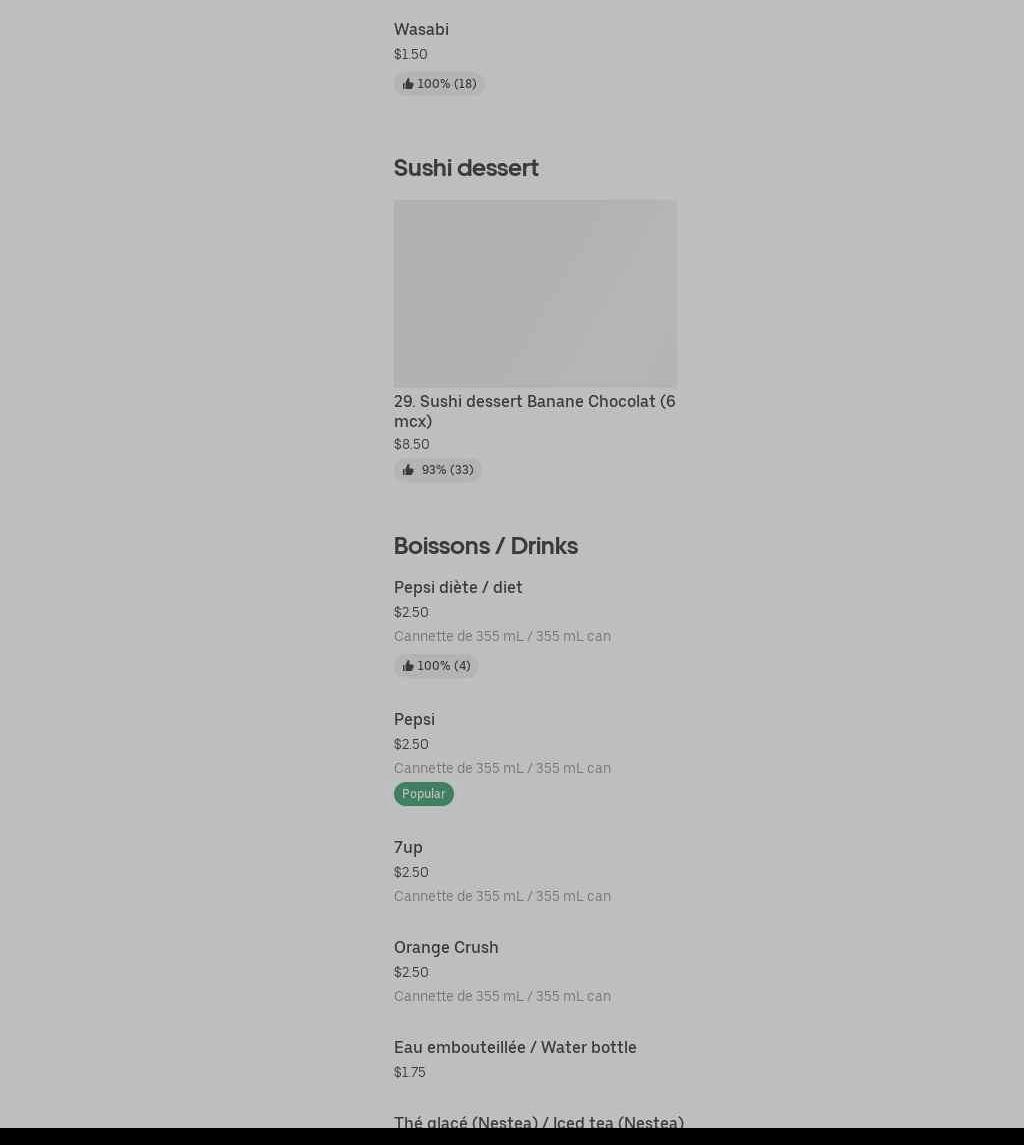Screen dimensions: 1024x1145
Task: Click the thumbs-up icon on Wasabi's rating
Action: coord(408,84)
